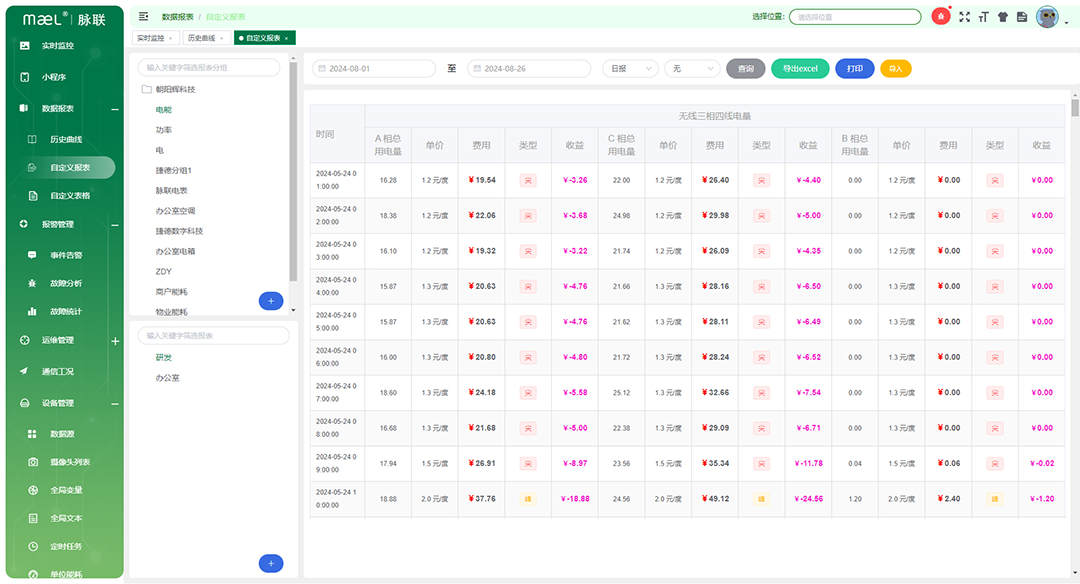Click blue plus button in lower report panel

point(271,563)
